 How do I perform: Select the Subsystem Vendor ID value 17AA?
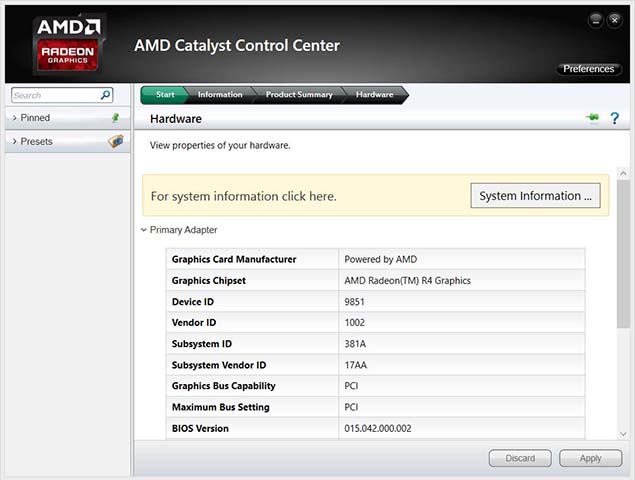pos(356,365)
